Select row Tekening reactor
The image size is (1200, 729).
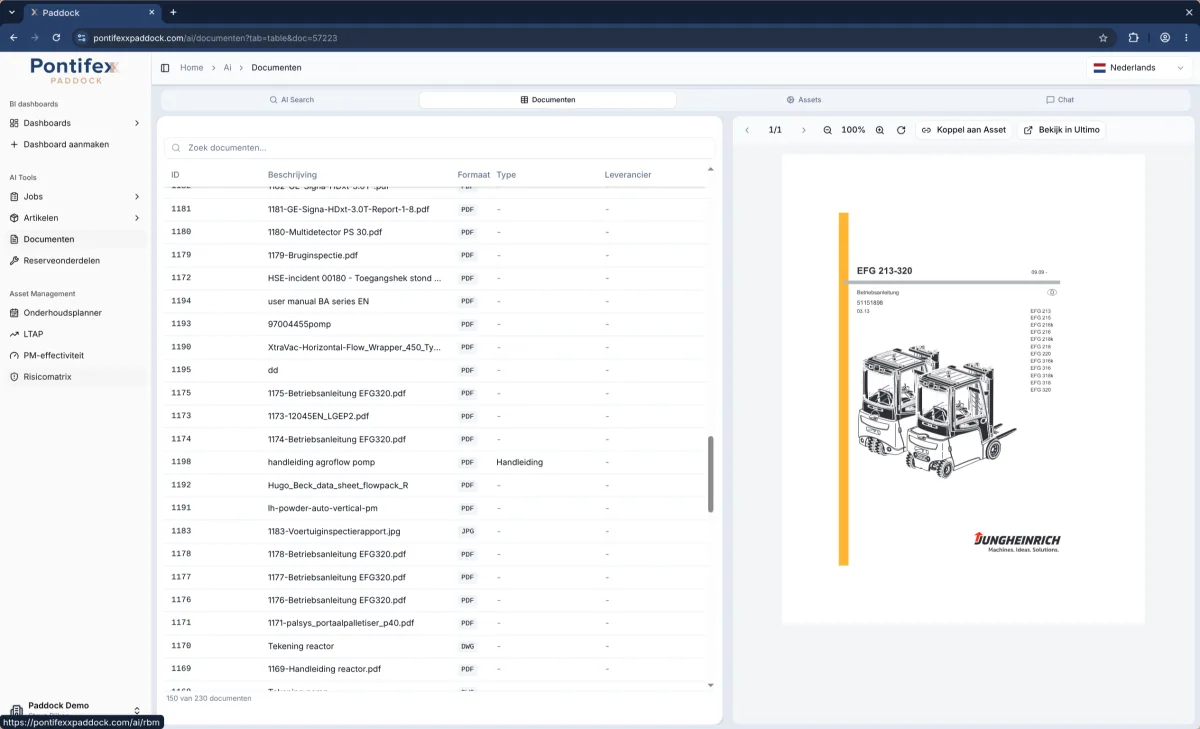point(436,646)
